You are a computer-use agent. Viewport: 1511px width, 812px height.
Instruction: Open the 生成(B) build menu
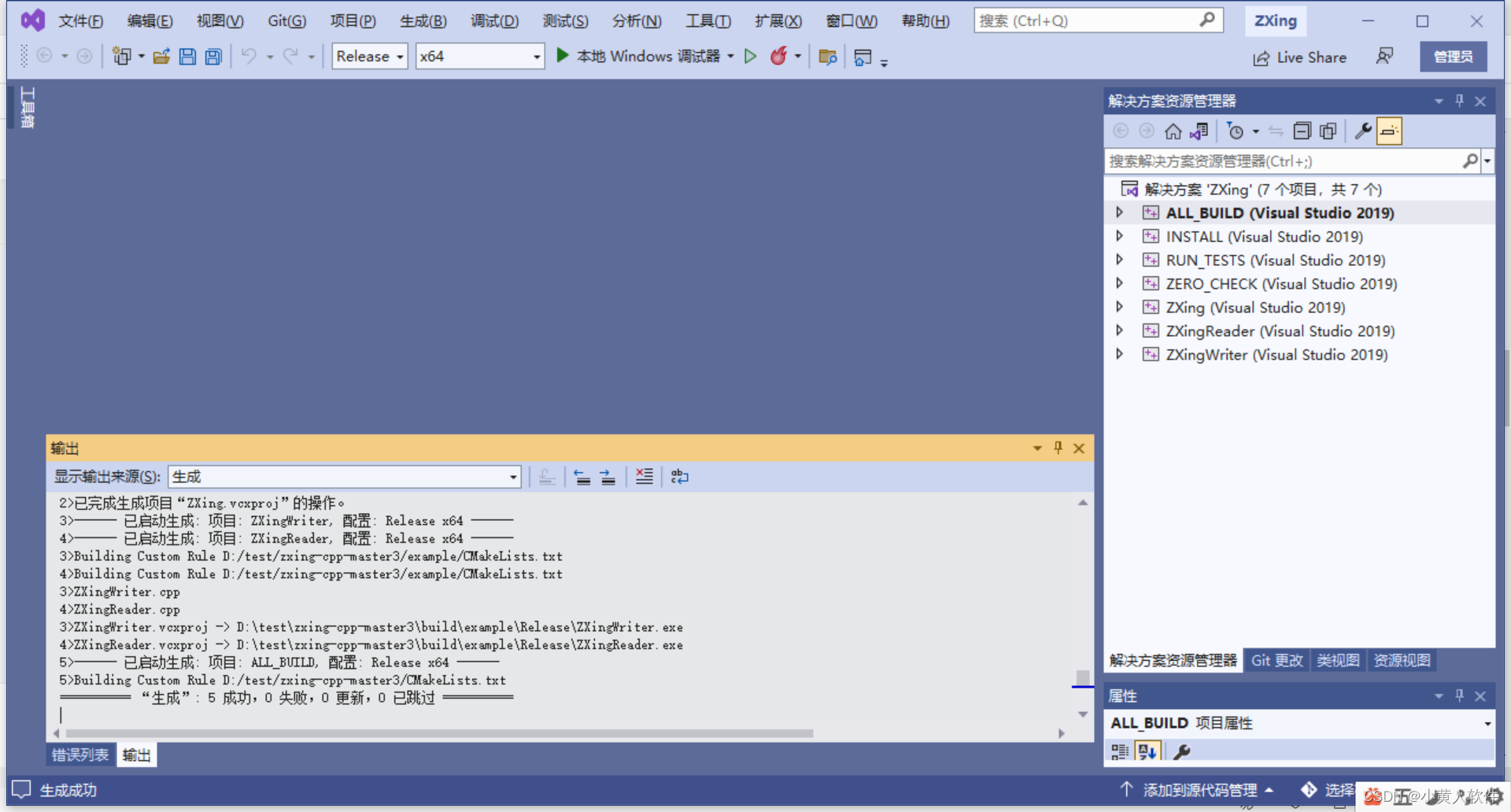click(423, 21)
